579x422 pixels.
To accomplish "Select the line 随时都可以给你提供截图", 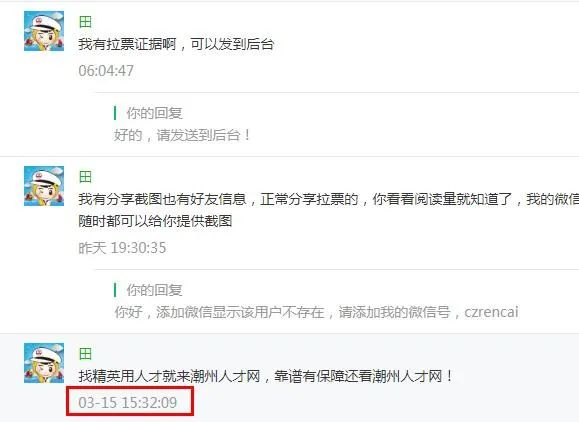I will (155, 221).
